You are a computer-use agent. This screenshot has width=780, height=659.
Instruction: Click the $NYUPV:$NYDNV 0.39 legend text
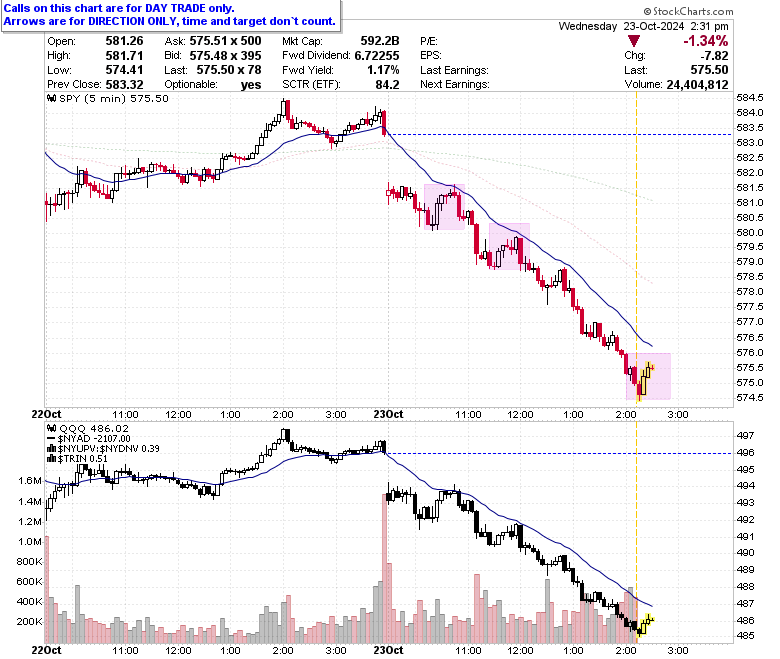pos(108,449)
